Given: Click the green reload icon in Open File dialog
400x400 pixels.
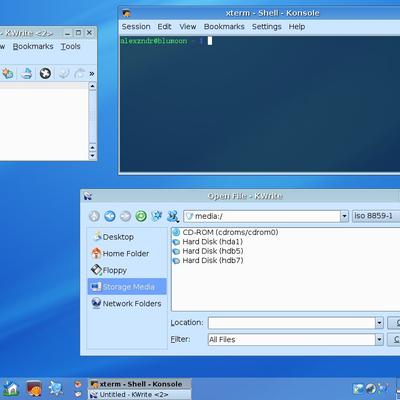Looking at the screenshot, I should click(x=141, y=216).
